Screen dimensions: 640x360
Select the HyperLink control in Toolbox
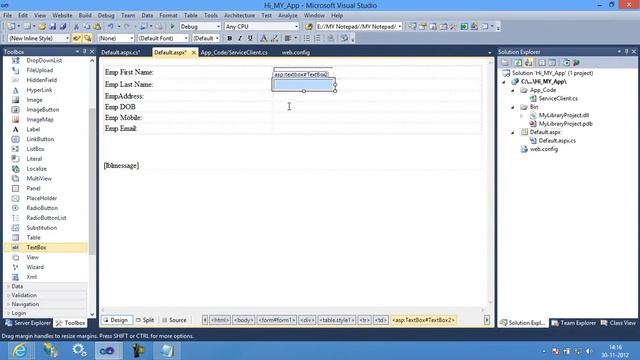coord(45,90)
